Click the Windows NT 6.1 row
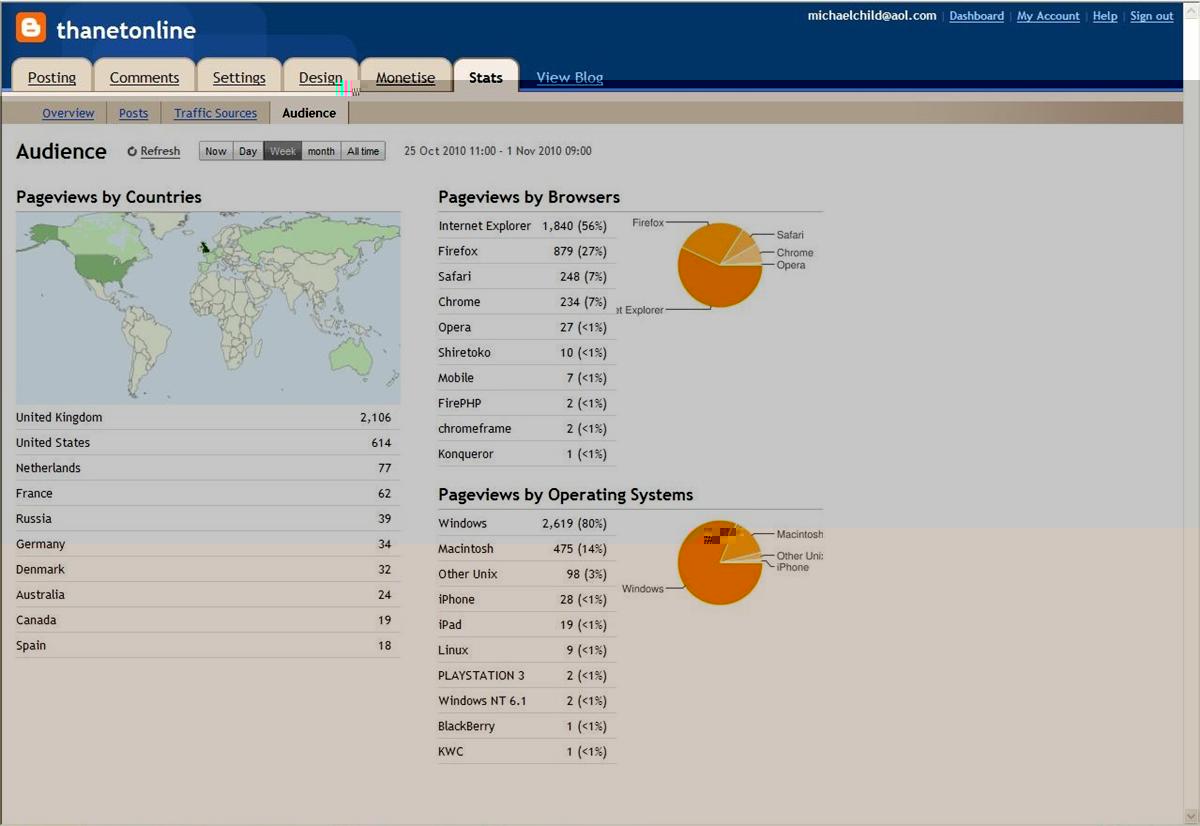 tap(527, 701)
